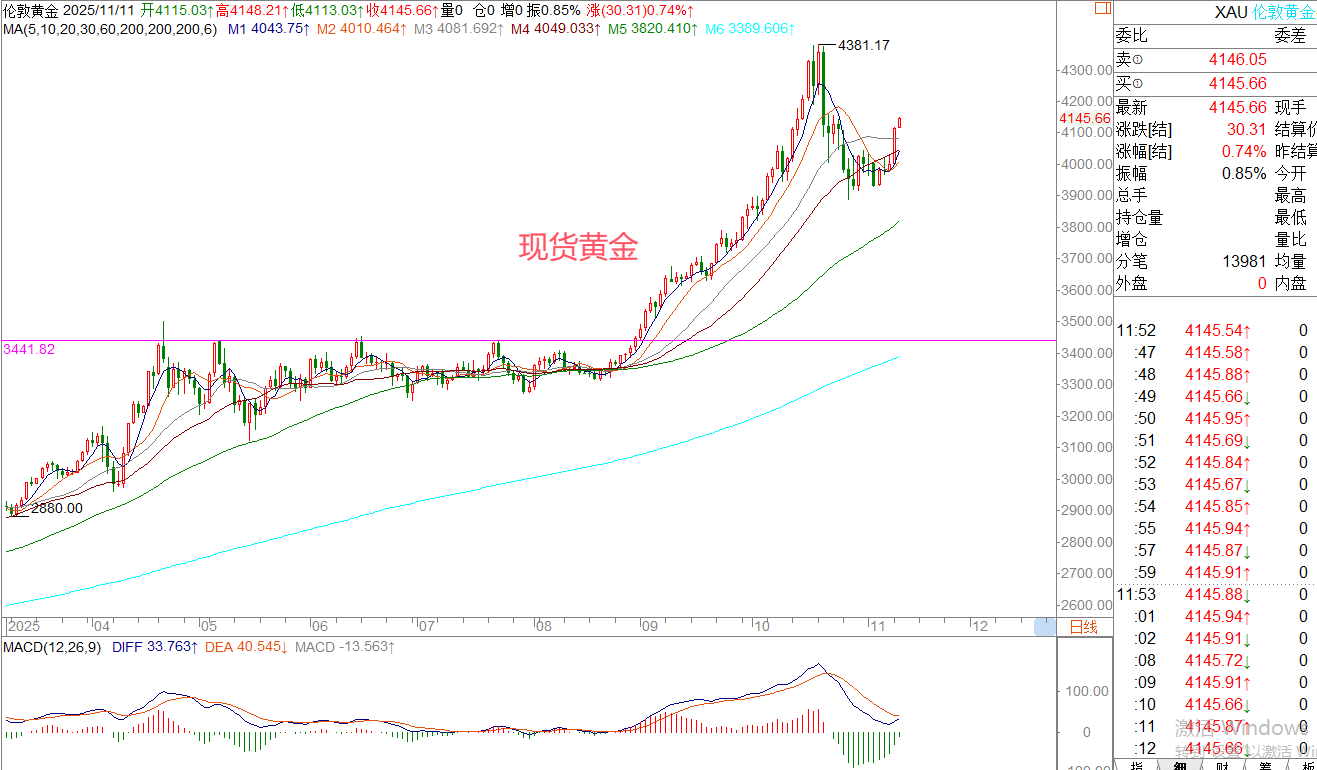Screen dimensions: 1317x770
Task: Switch to the 细 tab at bottom
Action: pos(1180,765)
